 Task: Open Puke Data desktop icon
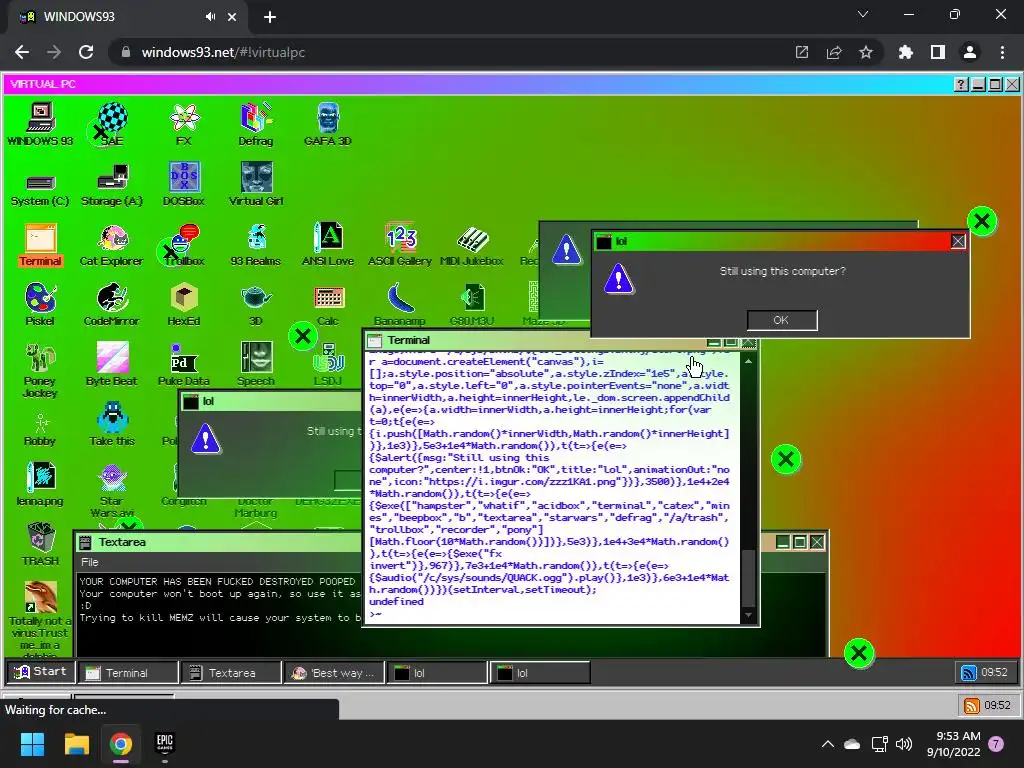coord(184,364)
